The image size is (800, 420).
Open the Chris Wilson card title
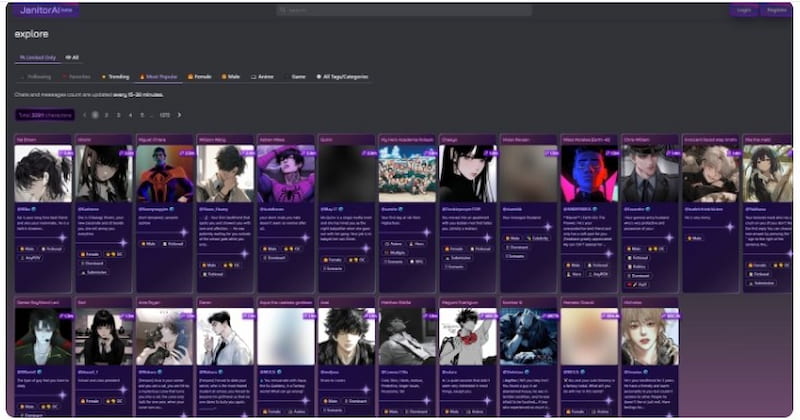pyautogui.click(x=637, y=140)
